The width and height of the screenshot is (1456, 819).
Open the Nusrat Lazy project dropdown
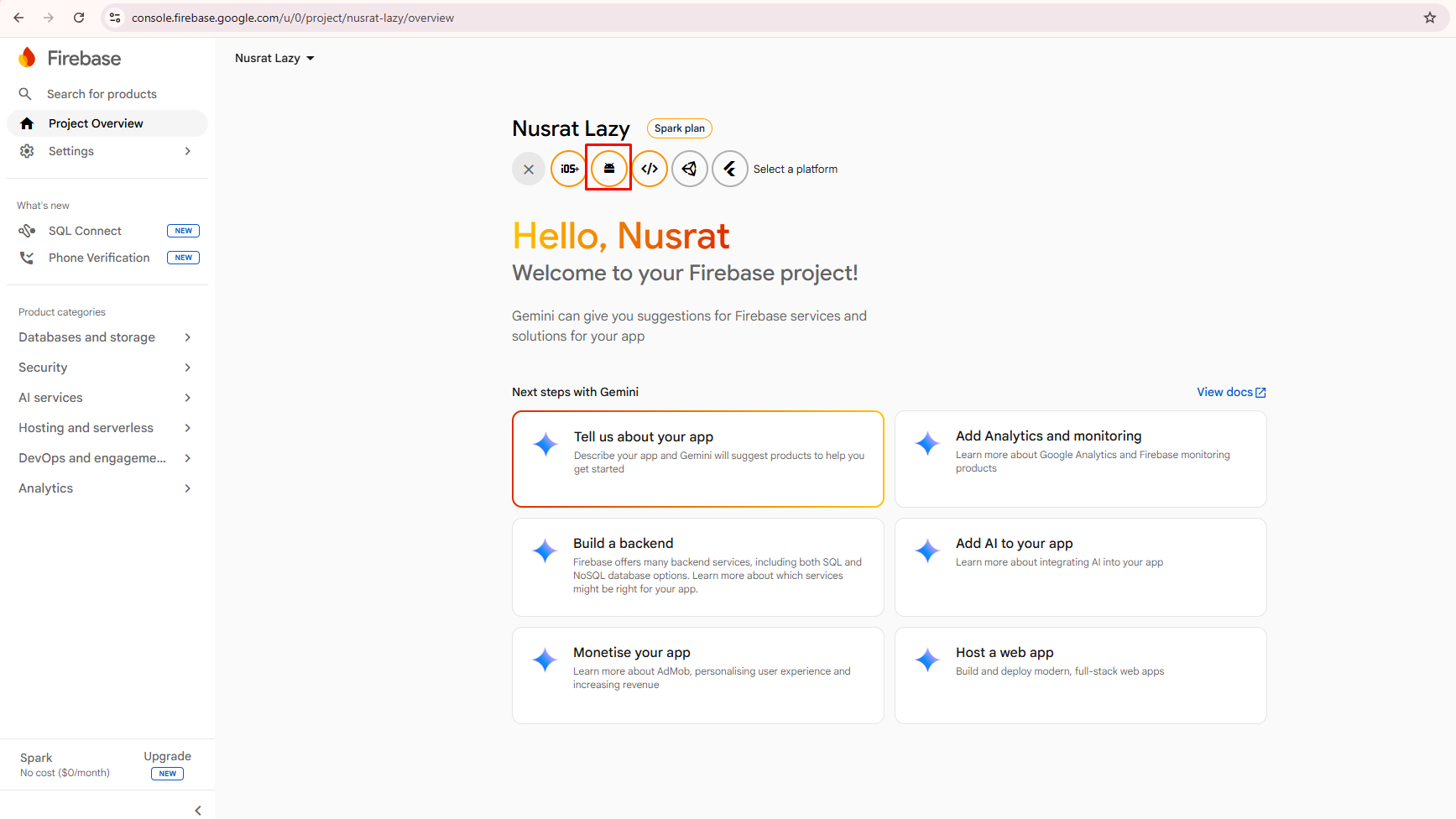click(x=274, y=58)
